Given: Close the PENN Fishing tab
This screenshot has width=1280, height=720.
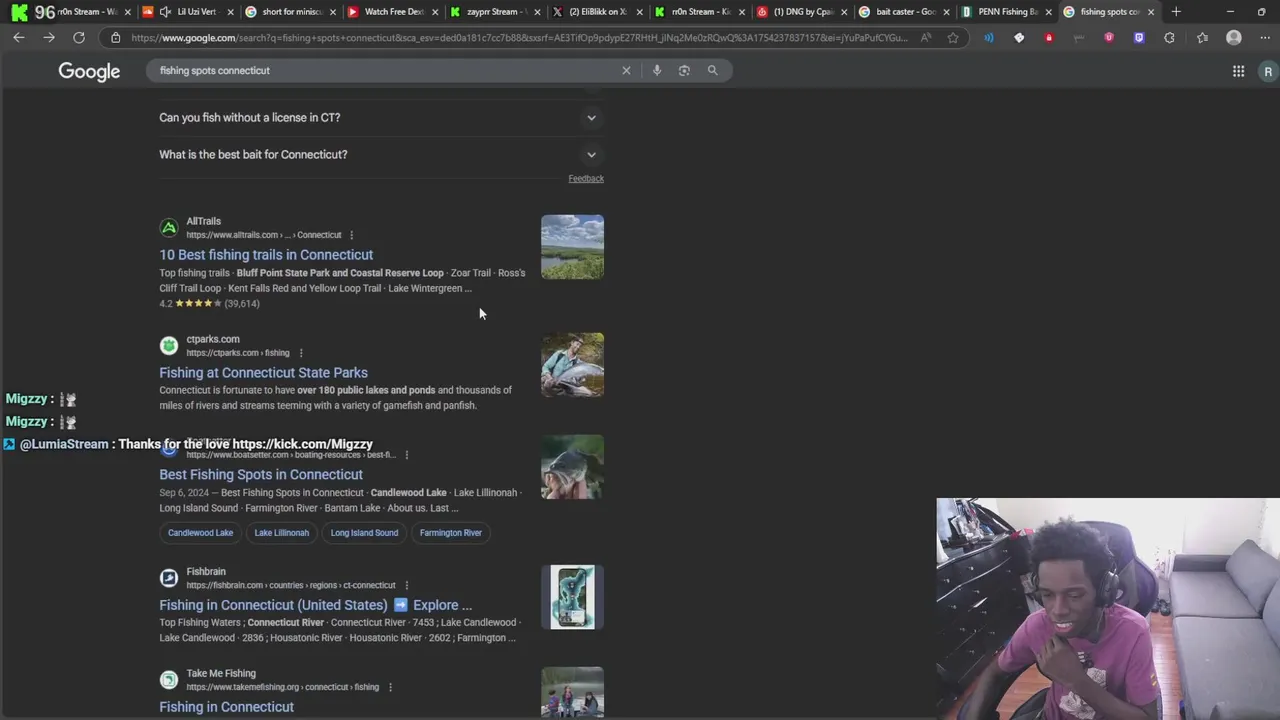Looking at the screenshot, I should [x=1049, y=12].
